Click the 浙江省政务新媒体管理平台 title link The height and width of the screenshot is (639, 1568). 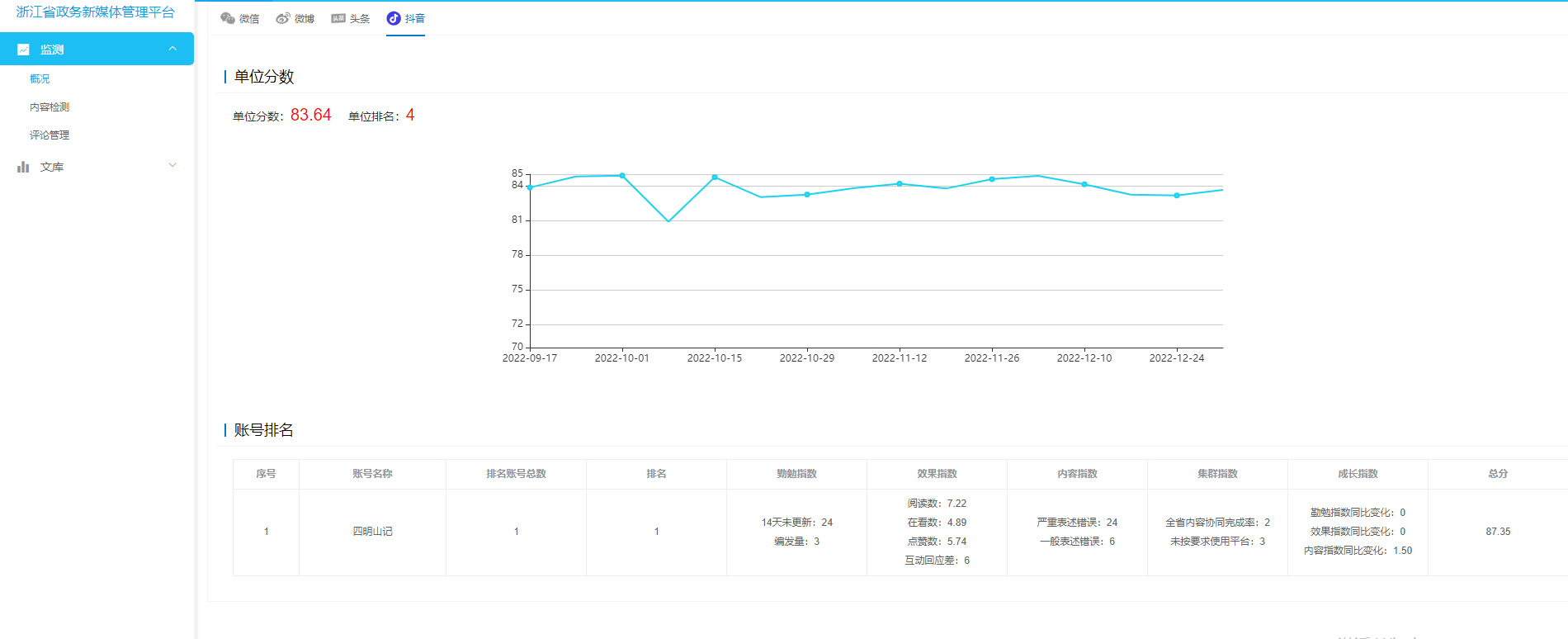[96, 12]
